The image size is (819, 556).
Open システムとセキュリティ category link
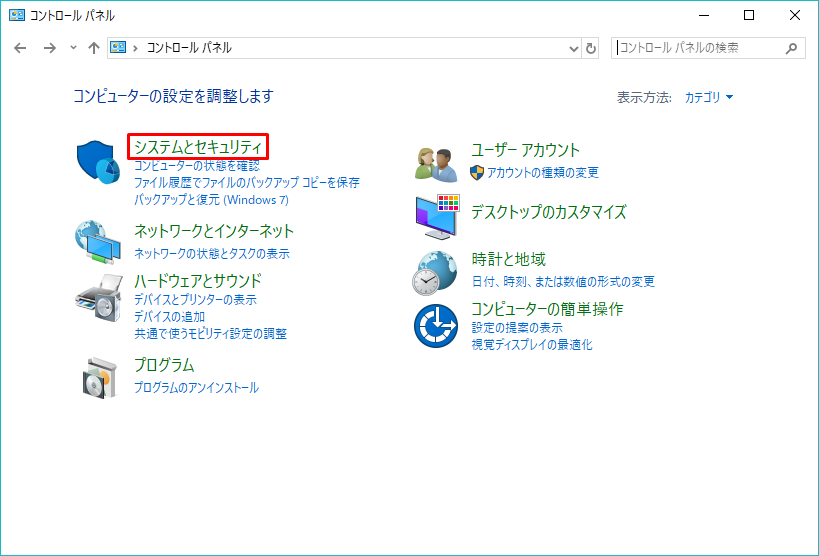coord(198,147)
